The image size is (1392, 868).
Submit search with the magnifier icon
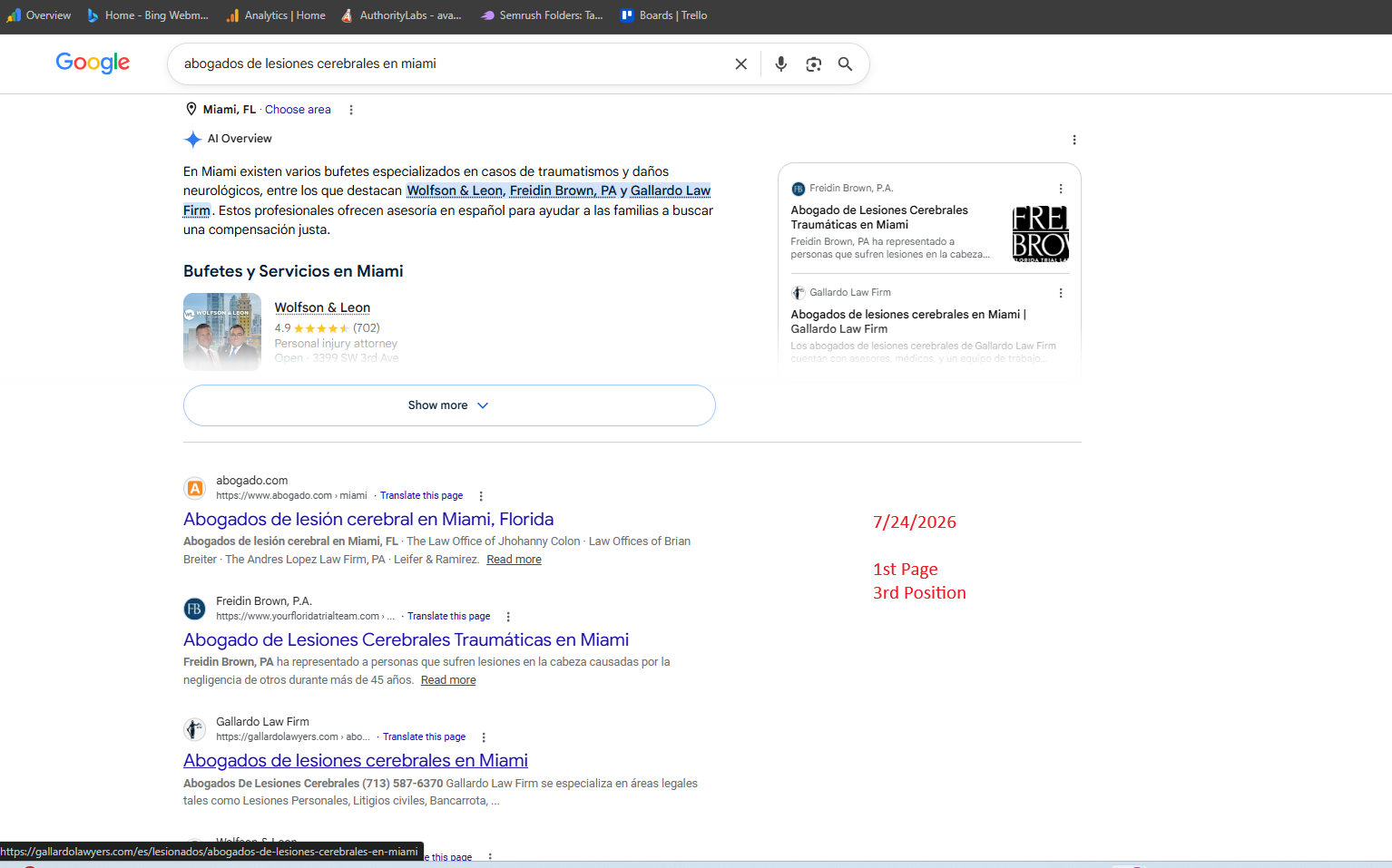point(845,64)
